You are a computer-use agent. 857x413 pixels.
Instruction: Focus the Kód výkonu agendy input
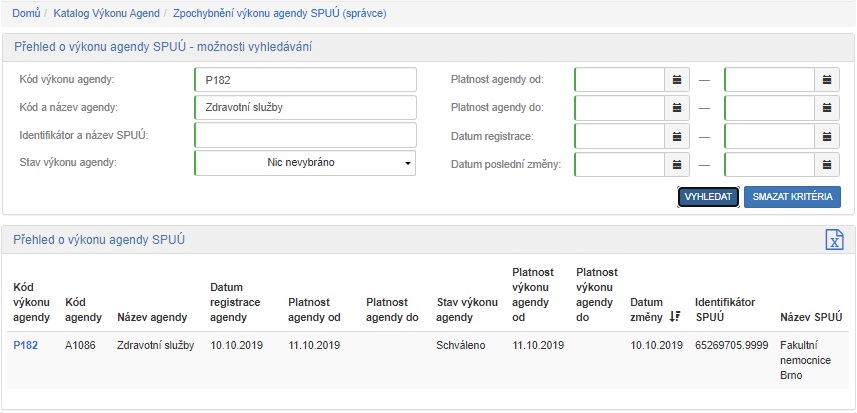click(305, 79)
